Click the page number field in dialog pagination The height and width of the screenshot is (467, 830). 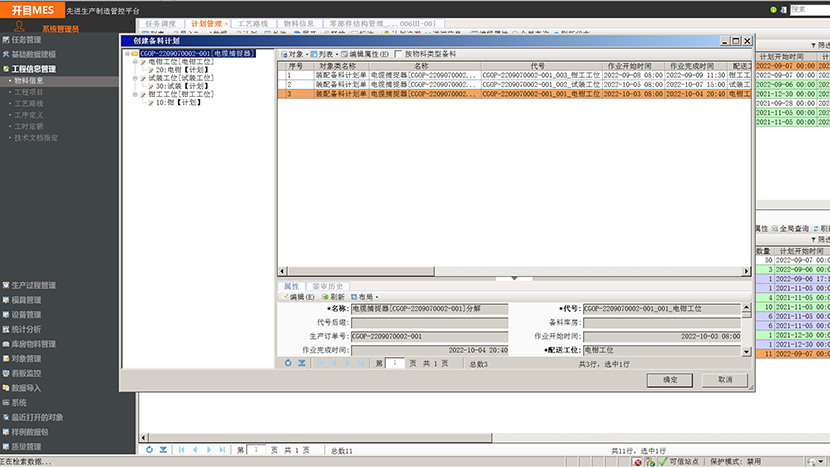395,363
